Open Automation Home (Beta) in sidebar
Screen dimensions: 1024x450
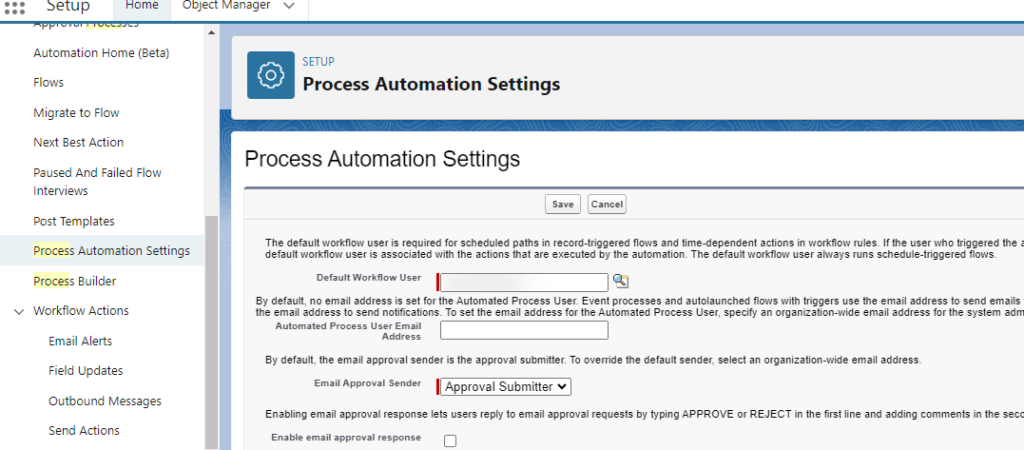pos(101,53)
